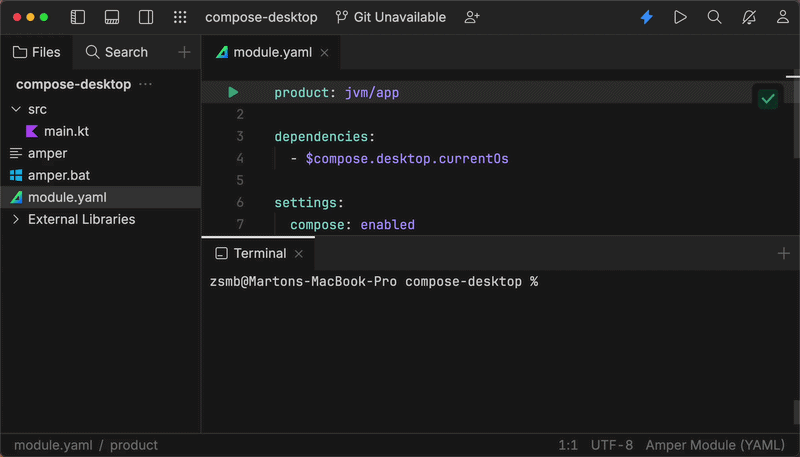Open the Git Unavailable branch widget
This screenshot has height=457, width=800.
pos(391,17)
